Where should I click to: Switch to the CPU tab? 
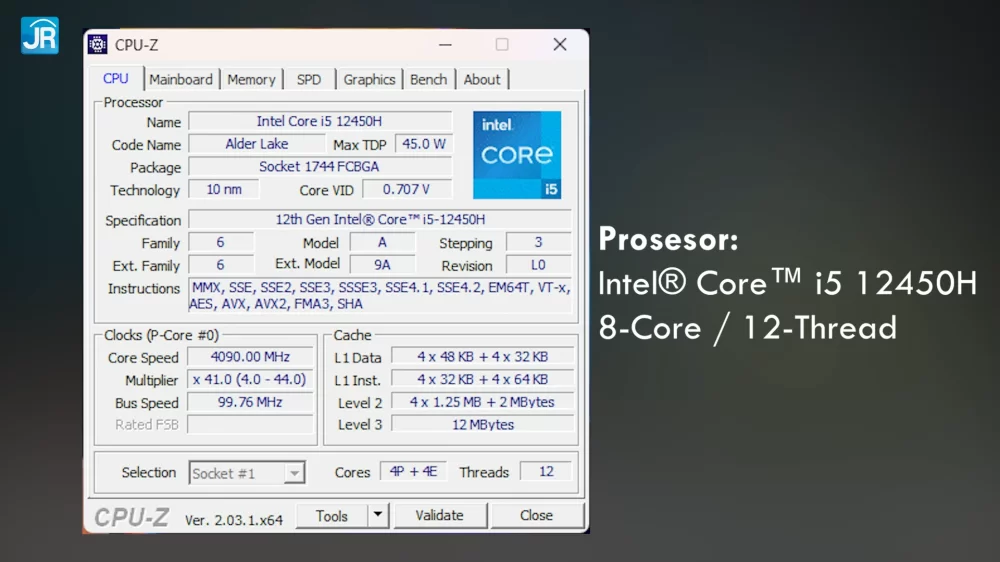[116, 78]
